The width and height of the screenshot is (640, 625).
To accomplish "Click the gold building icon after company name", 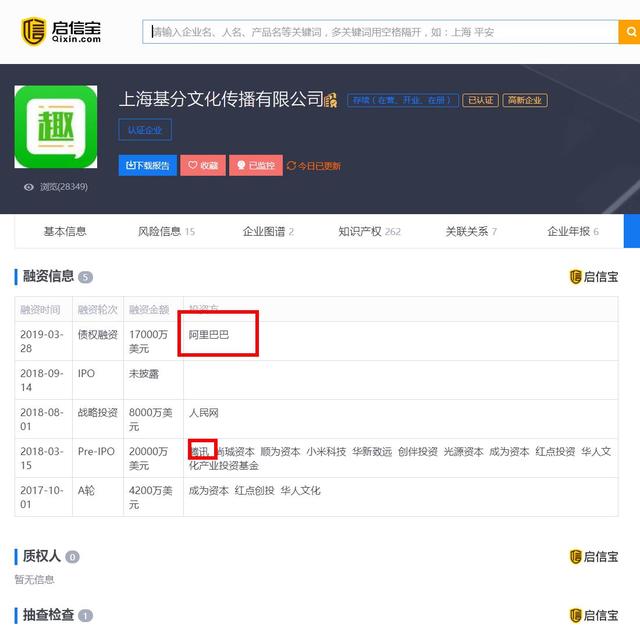I will coord(331,100).
